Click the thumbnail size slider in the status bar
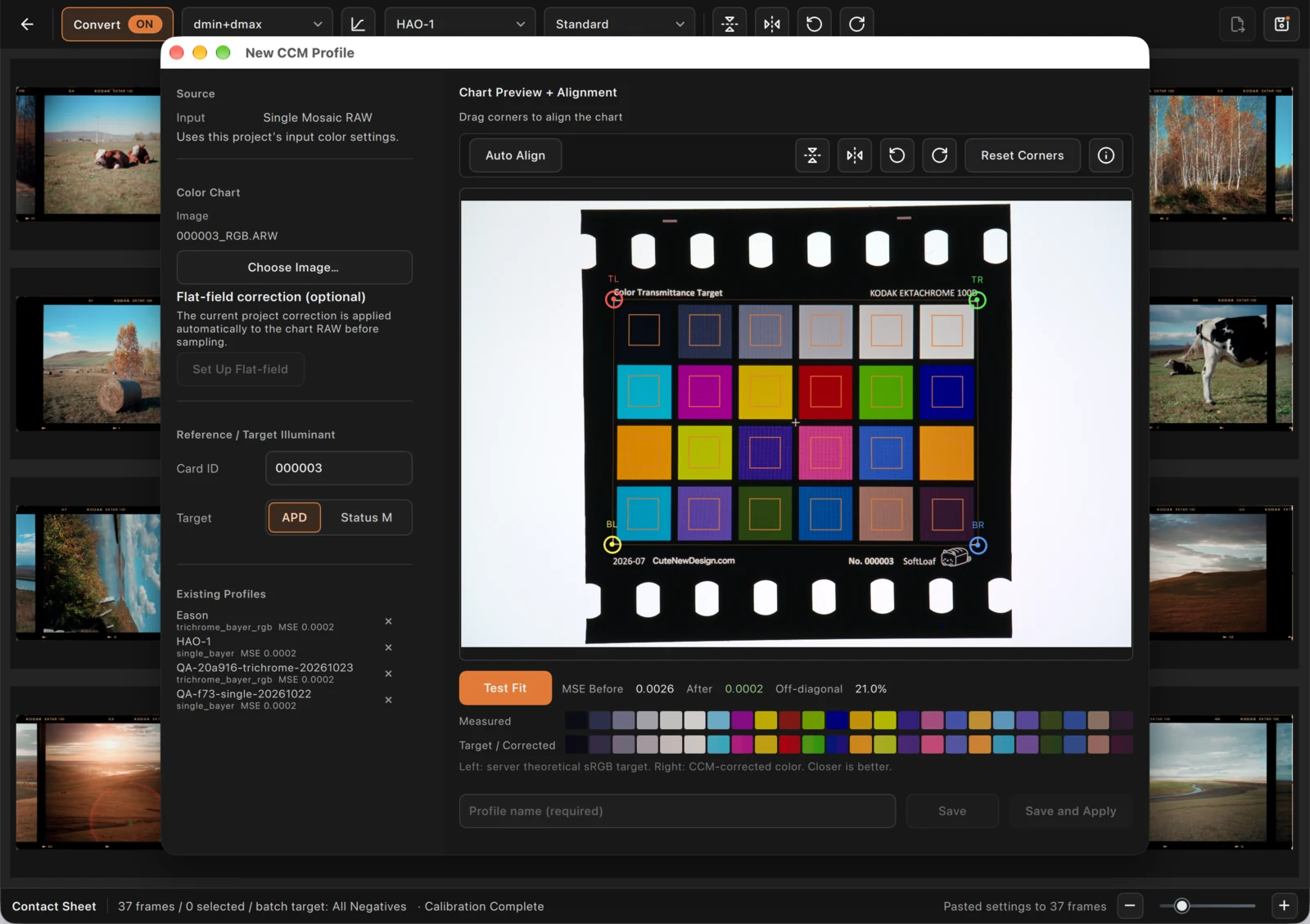 1207,906
